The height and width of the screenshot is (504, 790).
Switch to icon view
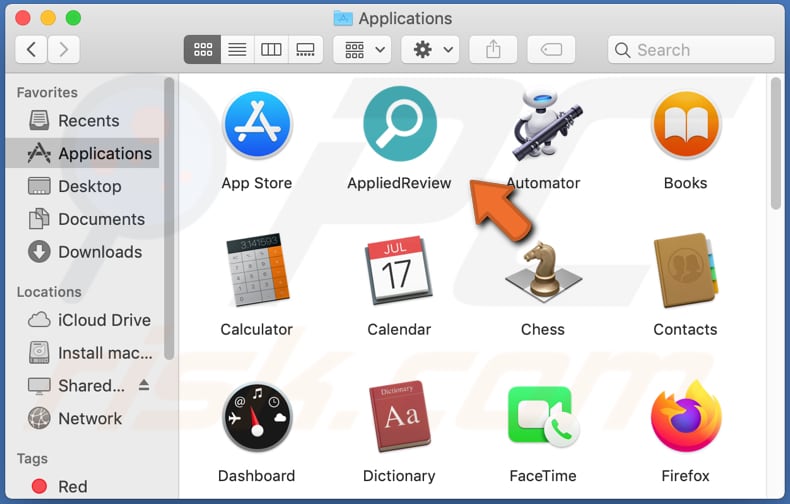(203, 49)
